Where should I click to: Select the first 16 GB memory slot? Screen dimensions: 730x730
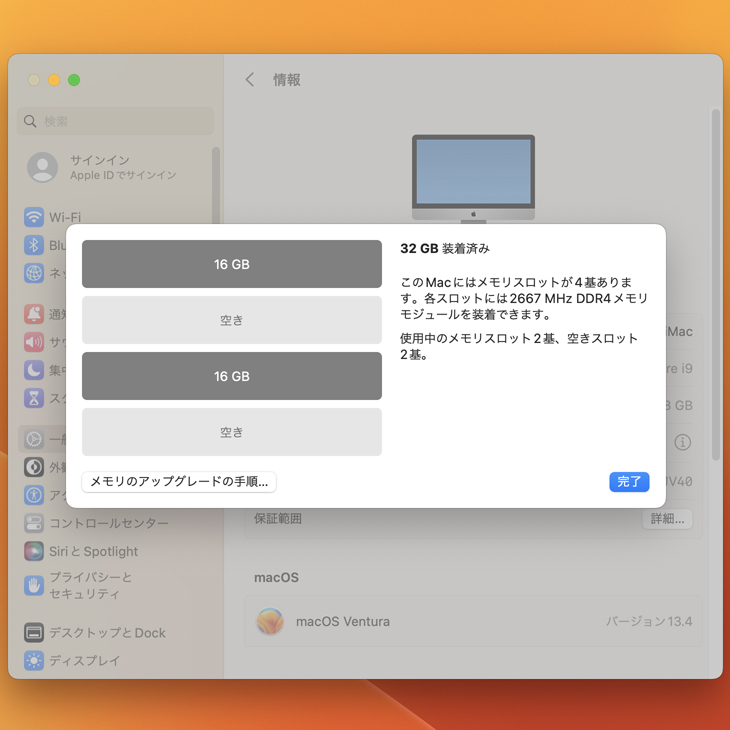coord(232,264)
